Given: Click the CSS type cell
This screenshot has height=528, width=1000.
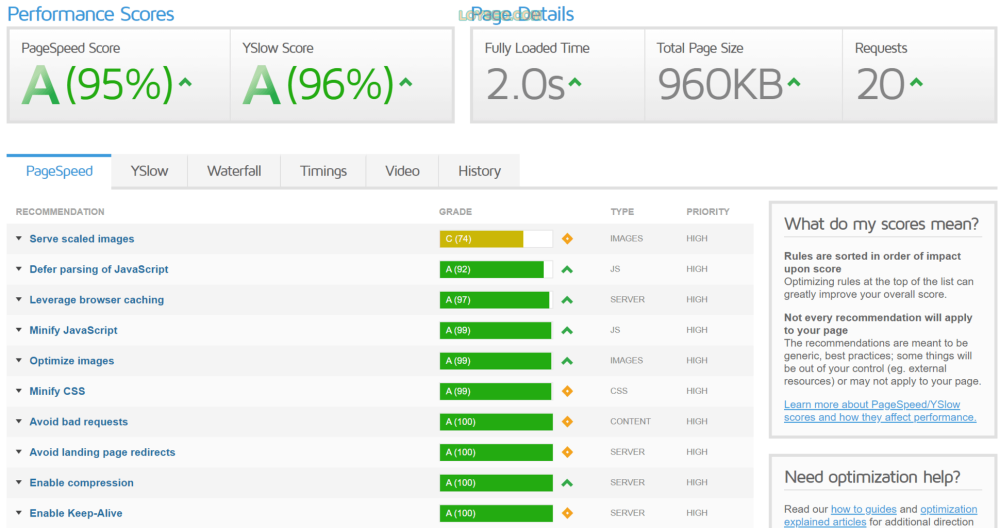Looking at the screenshot, I should 619,391.
